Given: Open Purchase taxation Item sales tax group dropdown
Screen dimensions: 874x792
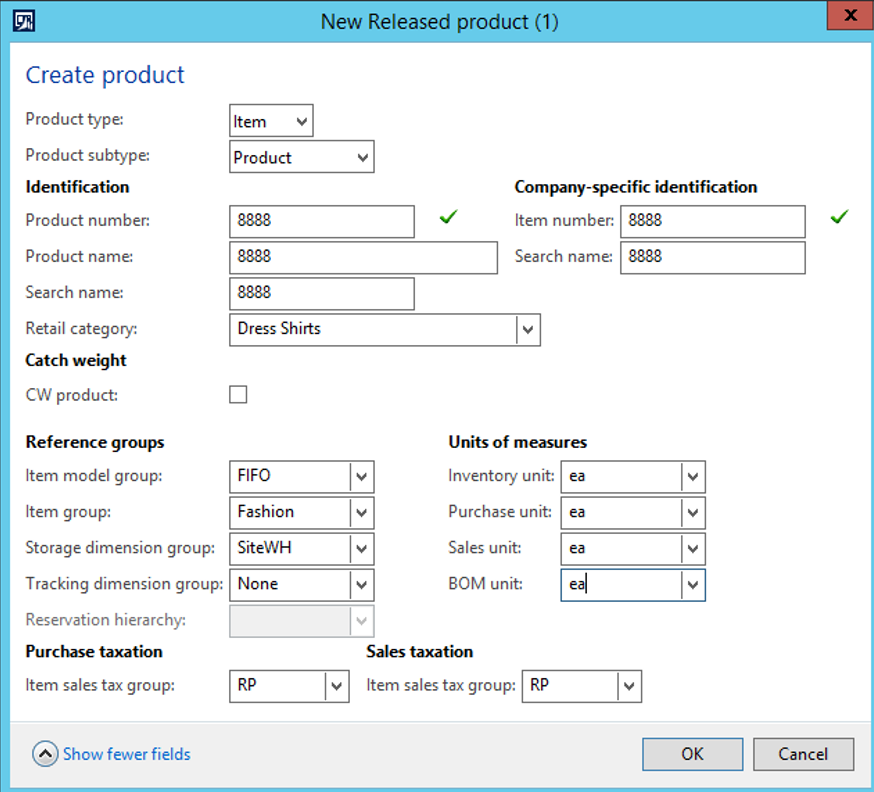Looking at the screenshot, I should pos(337,687).
